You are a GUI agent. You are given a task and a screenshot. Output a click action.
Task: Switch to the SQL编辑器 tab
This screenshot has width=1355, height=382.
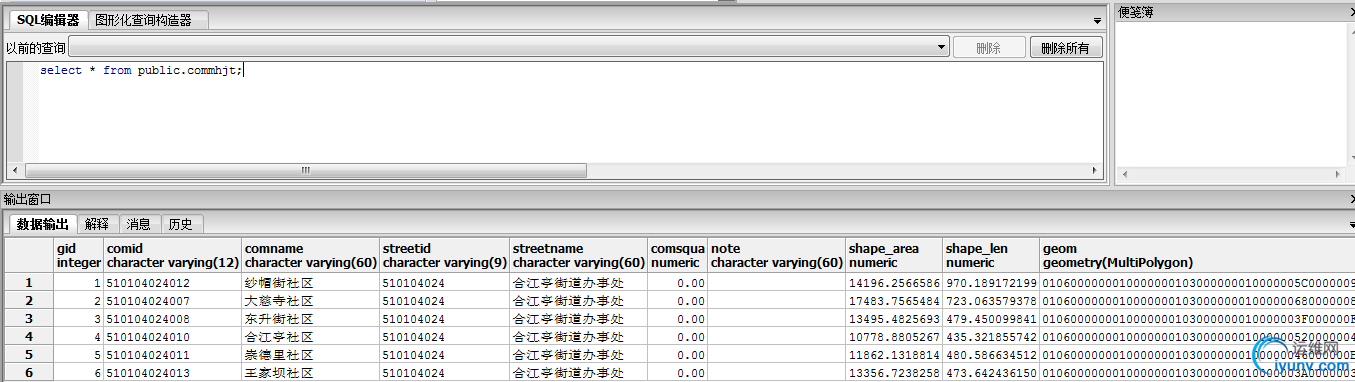pos(47,20)
